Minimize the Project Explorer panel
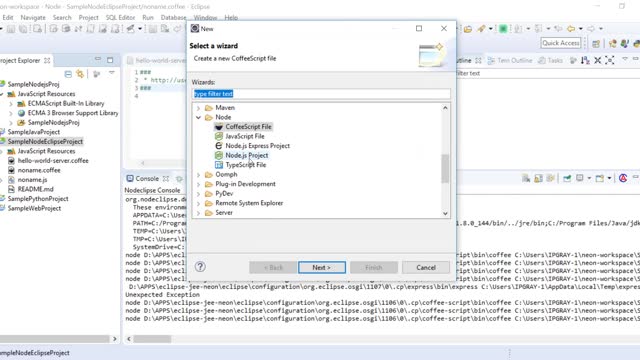Viewport: 640px width, 360px height. (98, 60)
